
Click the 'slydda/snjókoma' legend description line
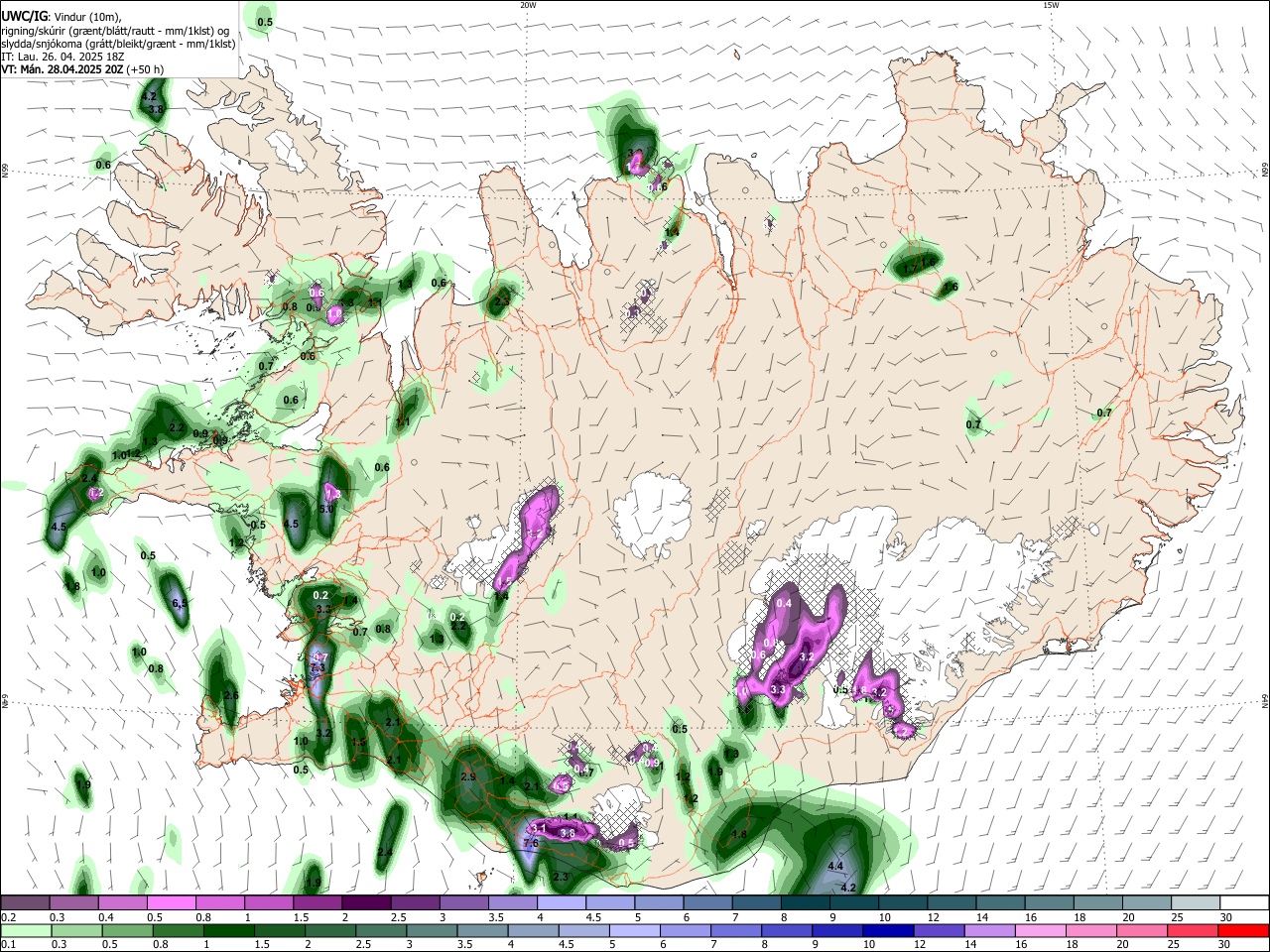click(118, 44)
